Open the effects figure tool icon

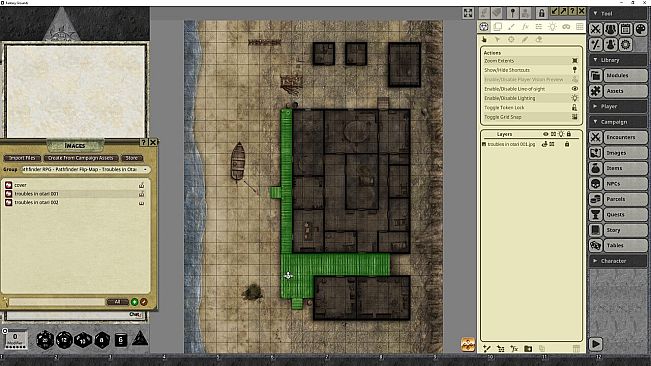pyautogui.click(x=611, y=44)
